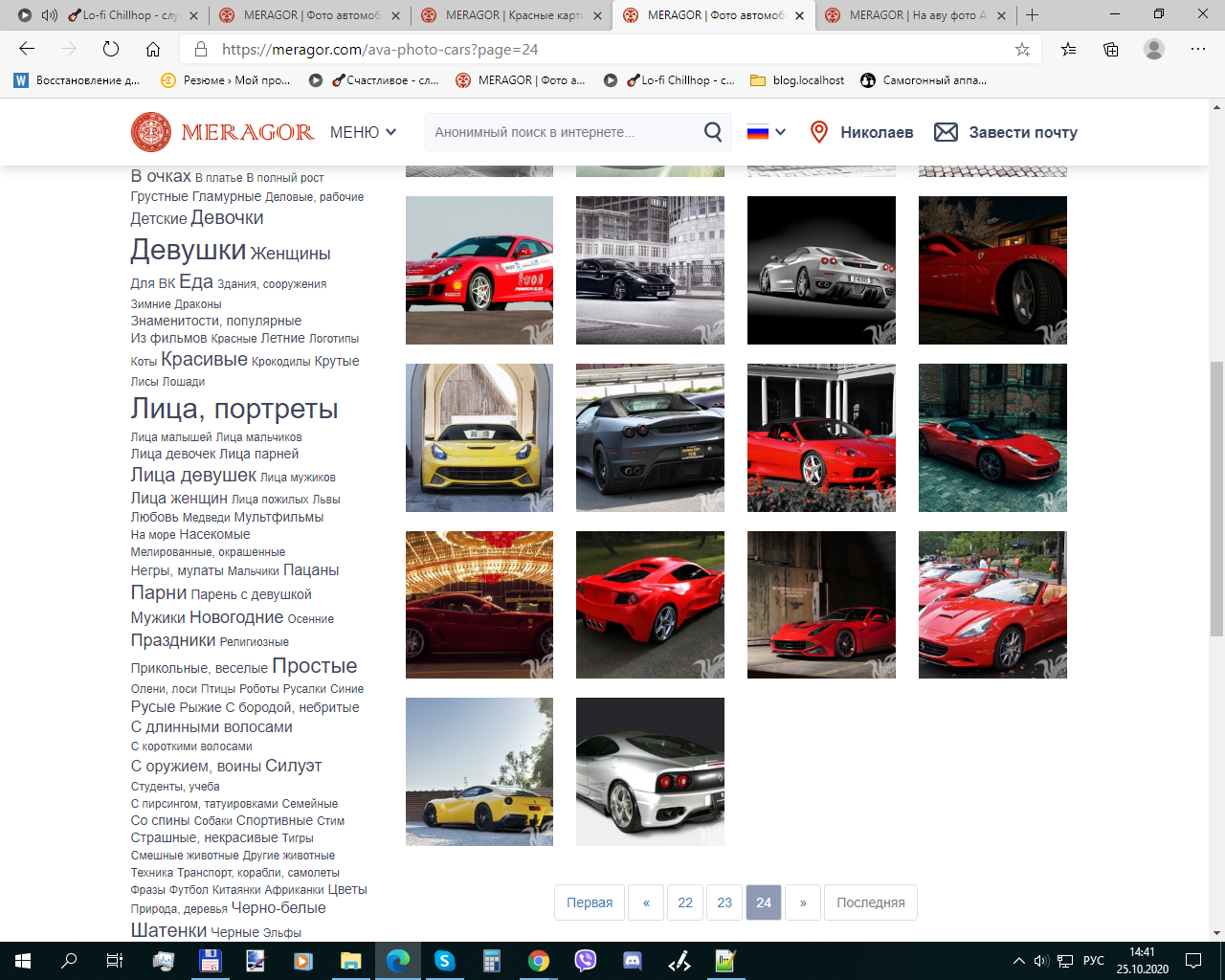1225x980 pixels.
Task: Expand the МЕНЮ dropdown
Action: coord(363,132)
